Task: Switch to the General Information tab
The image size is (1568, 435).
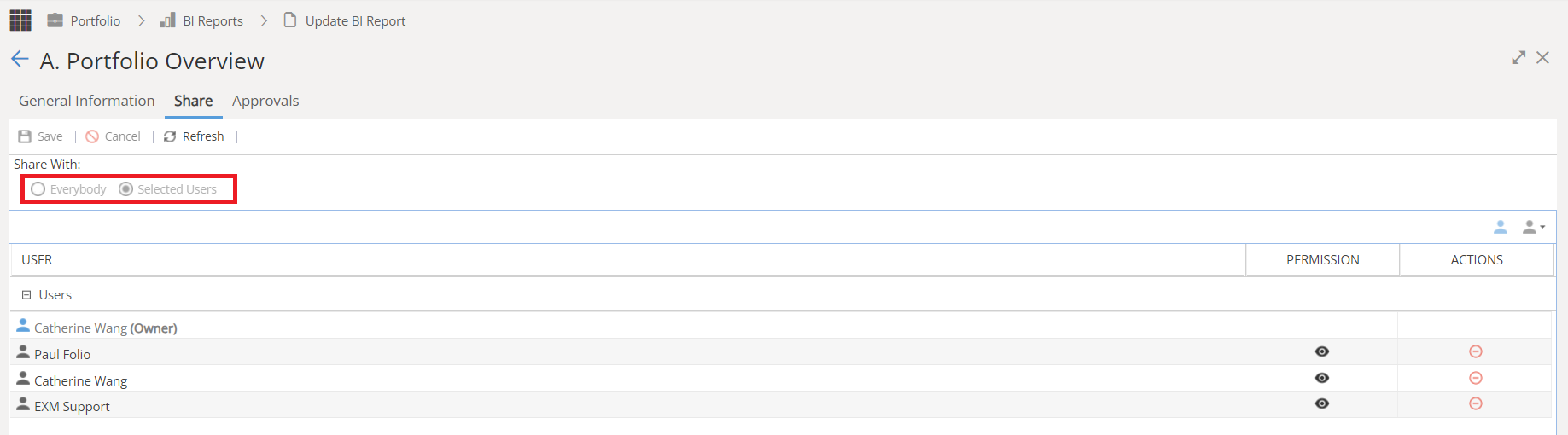Action: pos(87,101)
